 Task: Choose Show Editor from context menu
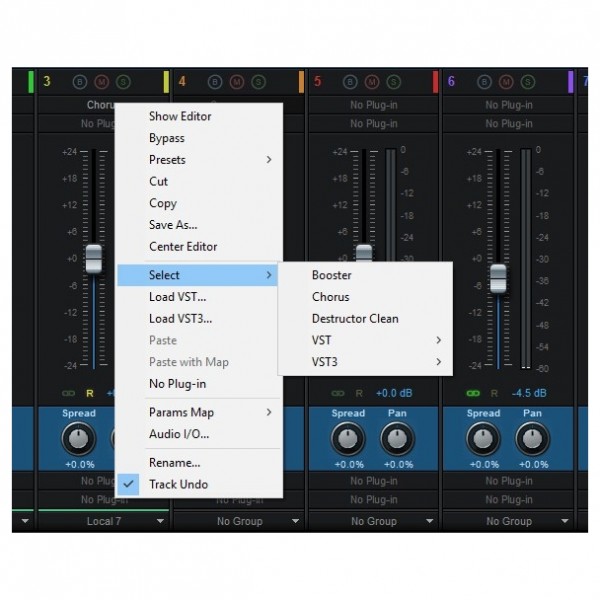[199, 116]
